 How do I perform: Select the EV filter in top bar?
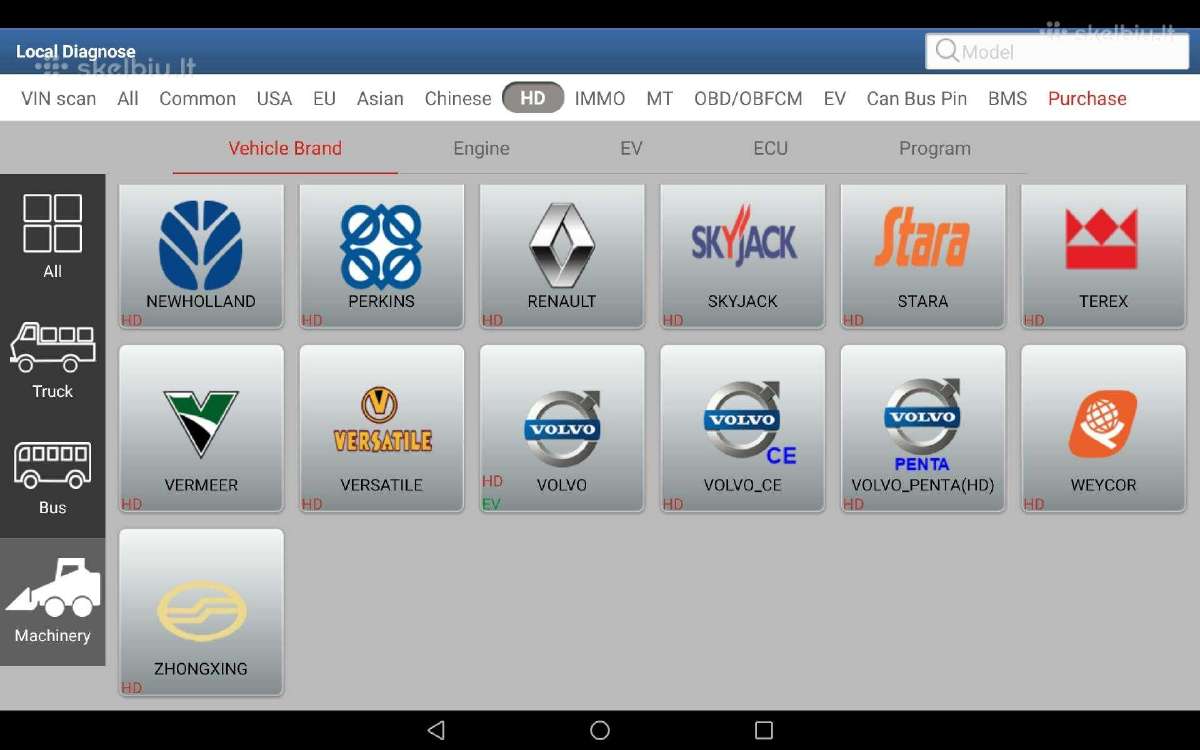[835, 98]
